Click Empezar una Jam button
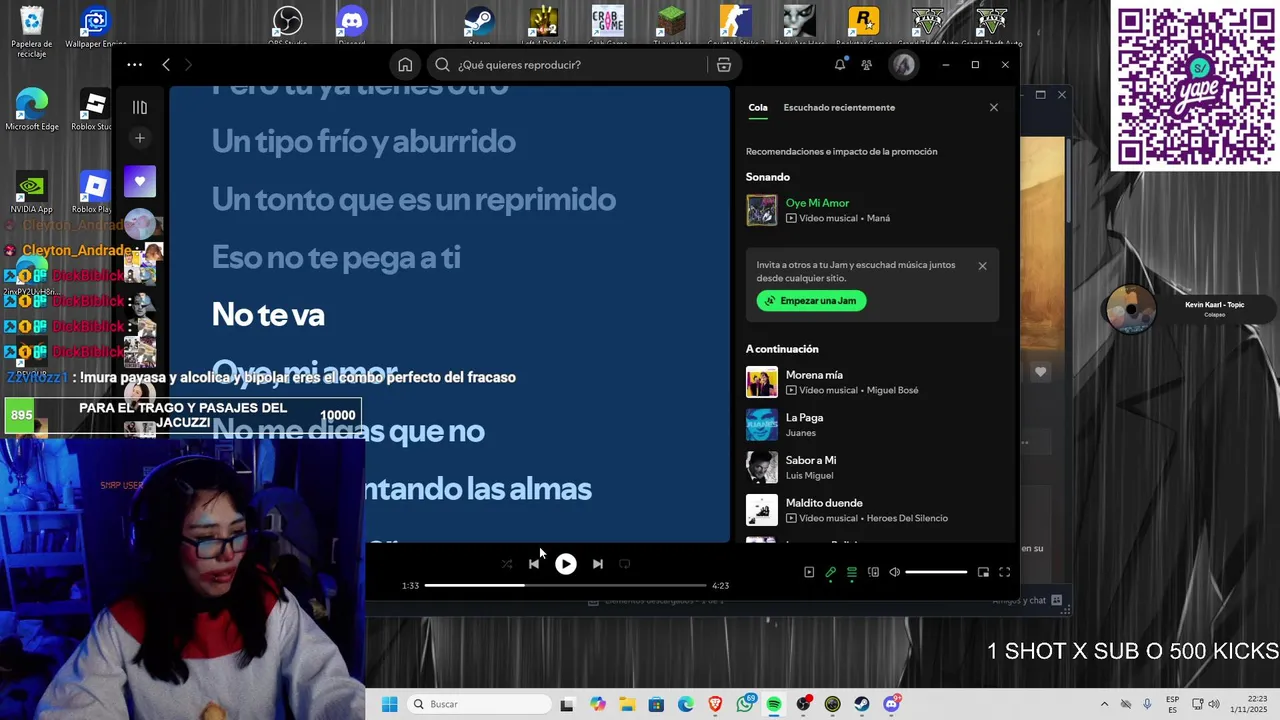Screen dimensions: 1280x720 click(x=811, y=300)
